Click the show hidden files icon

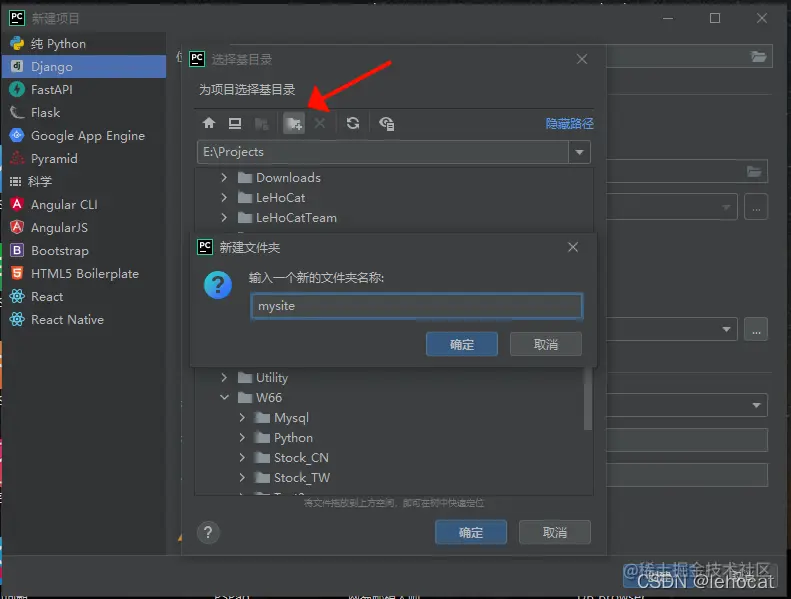tap(386, 123)
